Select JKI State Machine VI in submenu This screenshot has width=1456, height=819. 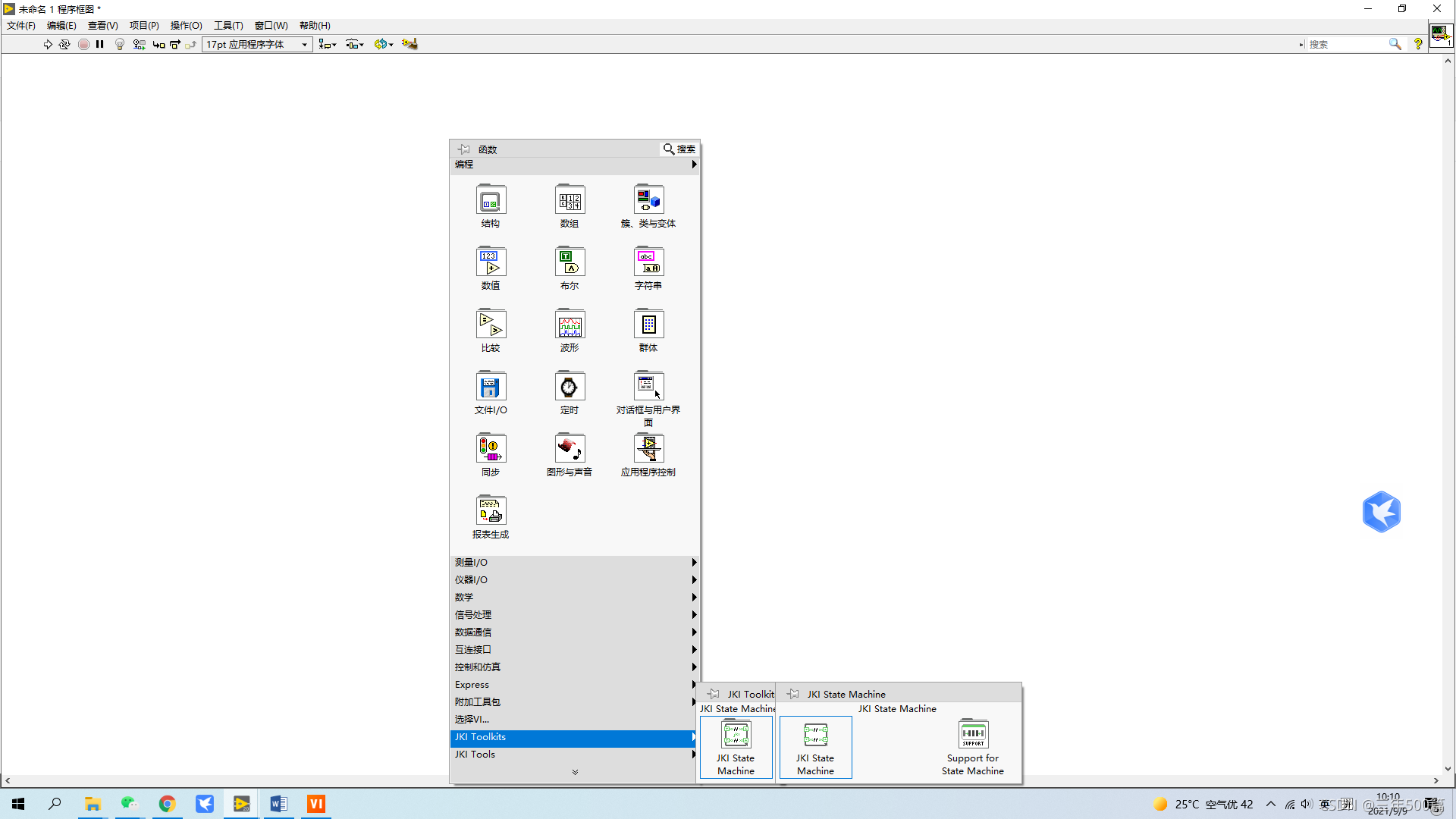(815, 748)
